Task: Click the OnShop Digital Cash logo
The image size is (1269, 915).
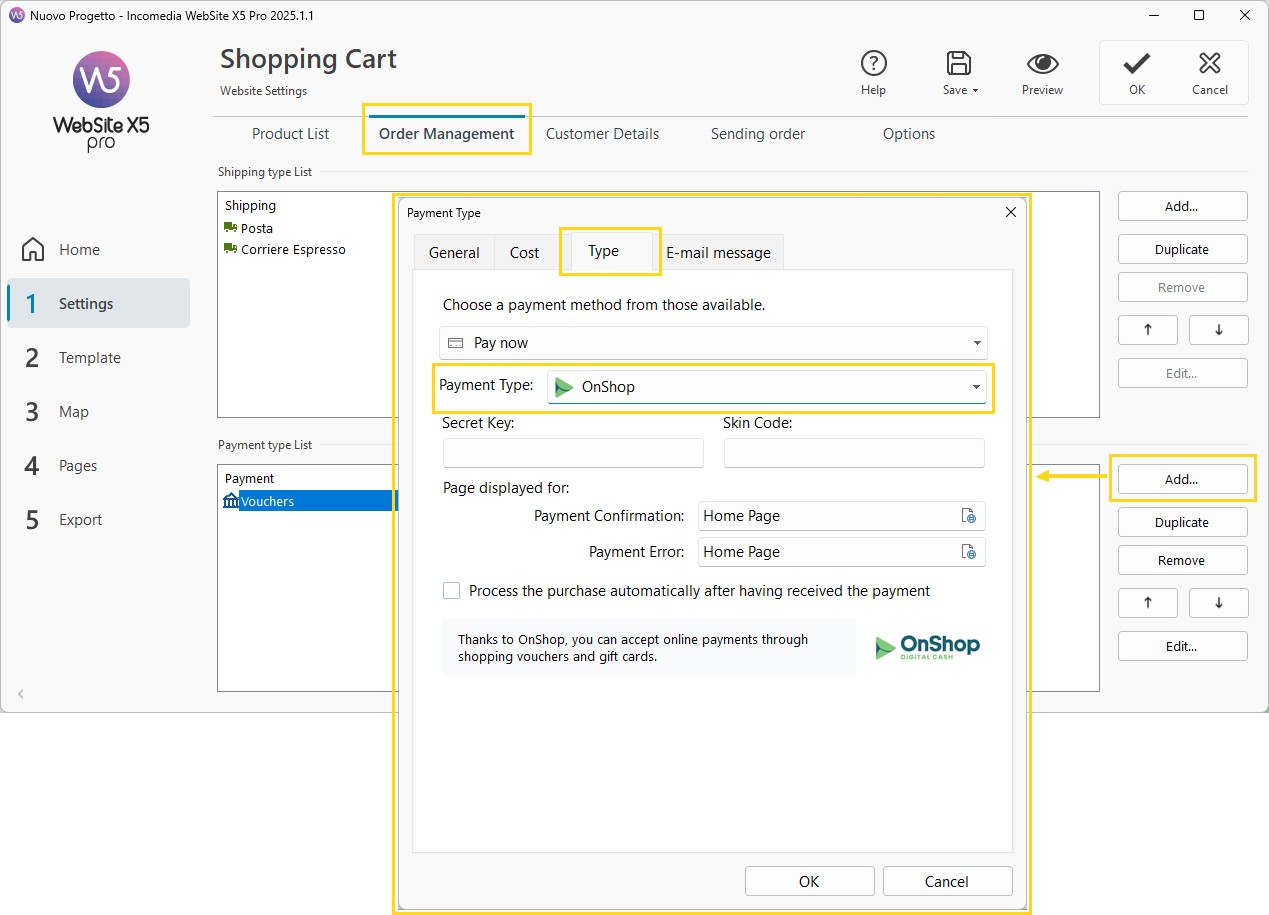Action: [x=927, y=647]
